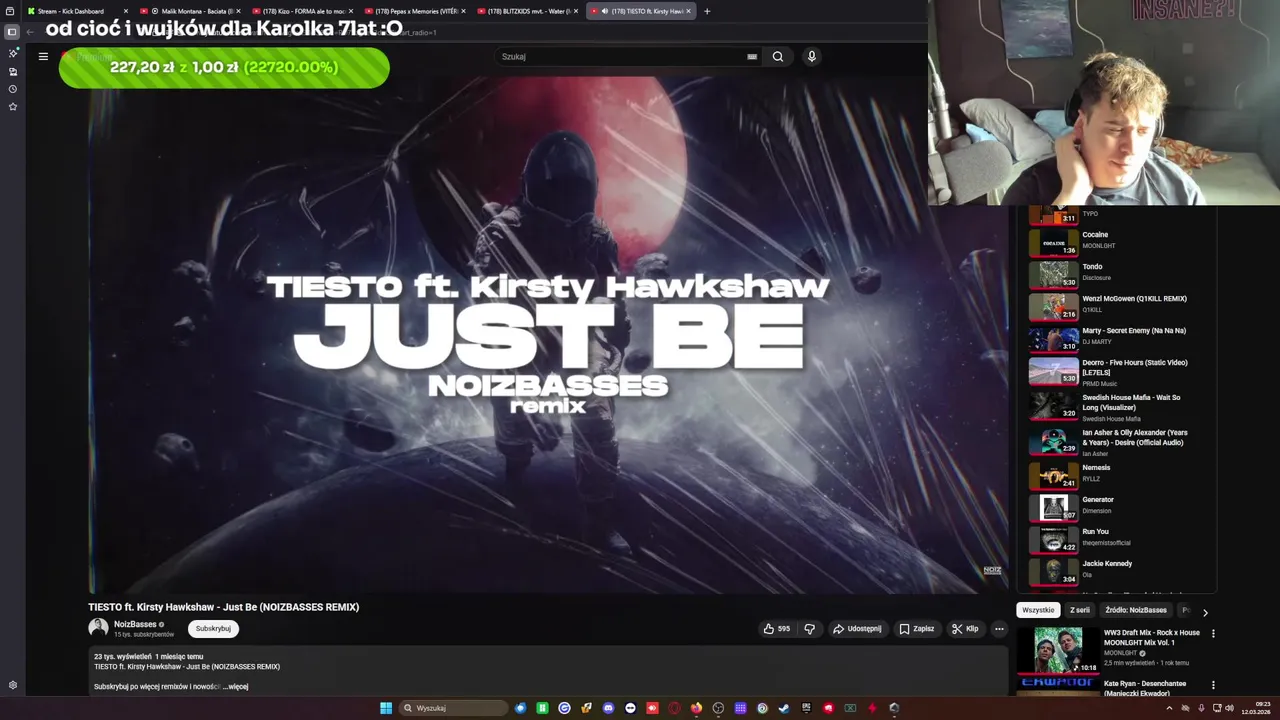The width and height of the screenshot is (1280, 720).
Task: Open Epic Games launcher from taskbar
Action: (806, 708)
